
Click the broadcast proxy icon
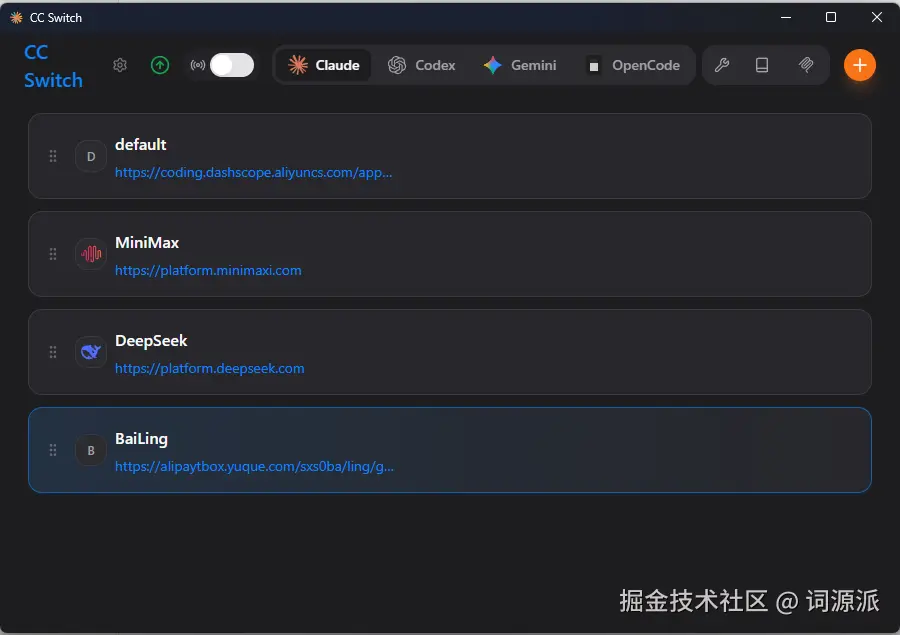(197, 65)
